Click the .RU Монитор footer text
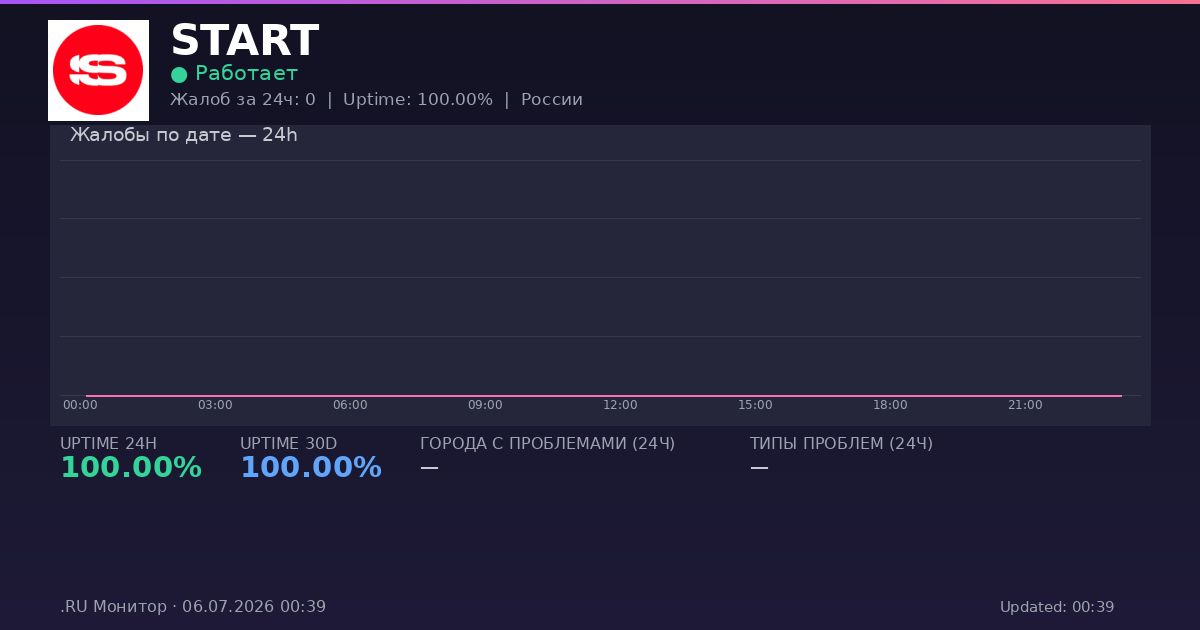 (x=113, y=607)
